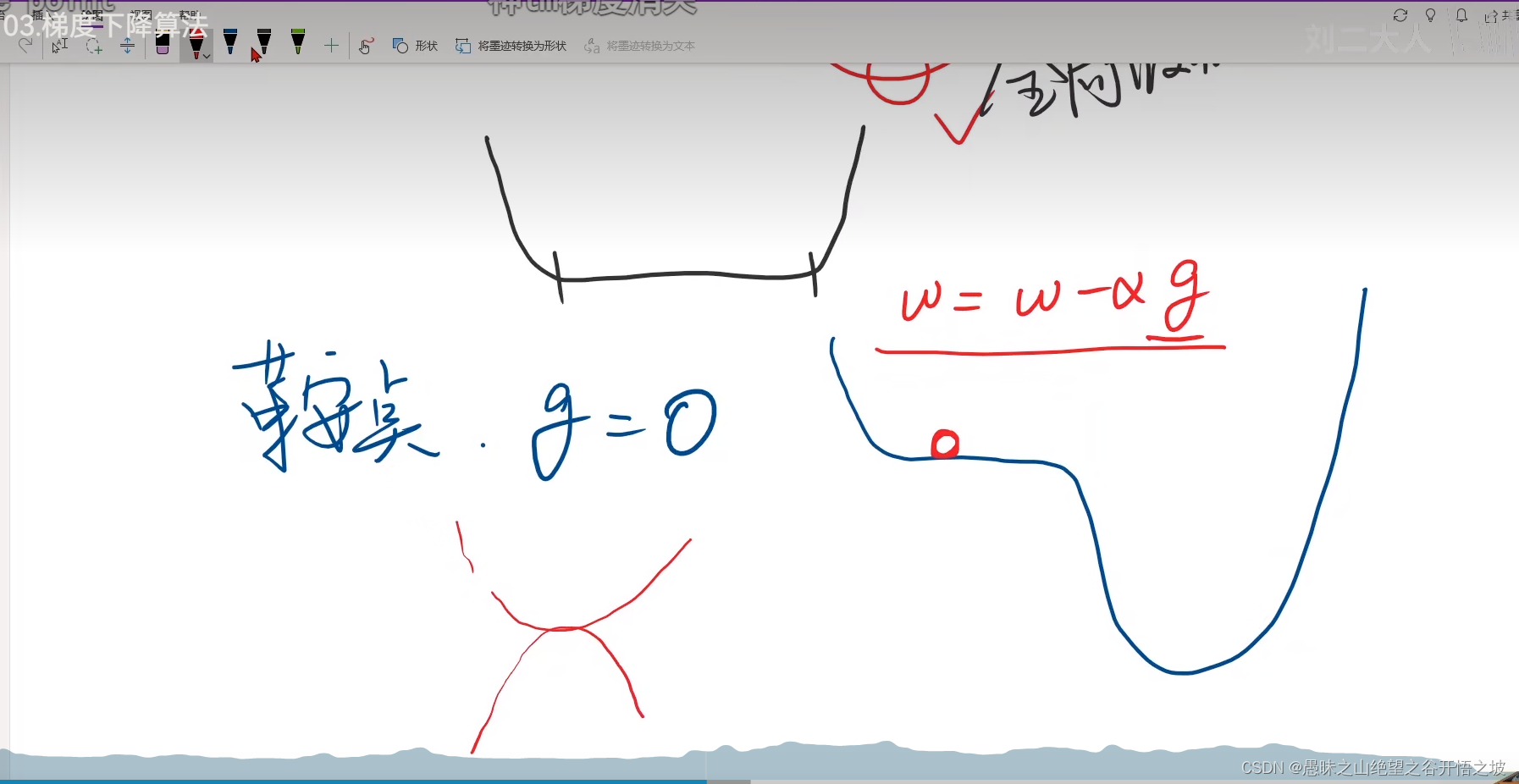Open notifications bell icon
Screen dimensions: 1519x784
(1461, 15)
